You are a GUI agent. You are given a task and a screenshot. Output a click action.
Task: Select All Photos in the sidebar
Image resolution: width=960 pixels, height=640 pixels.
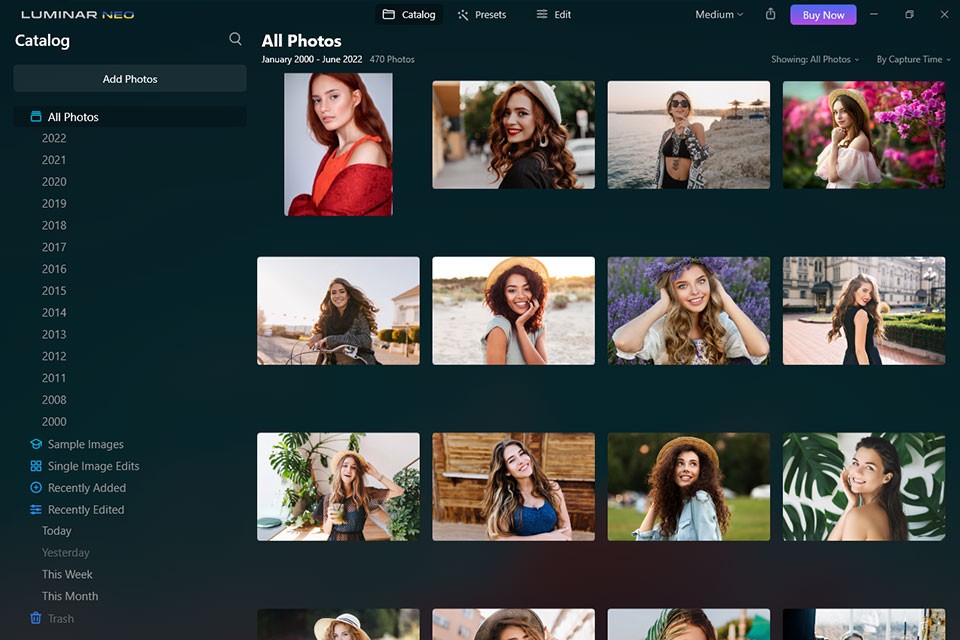point(130,116)
